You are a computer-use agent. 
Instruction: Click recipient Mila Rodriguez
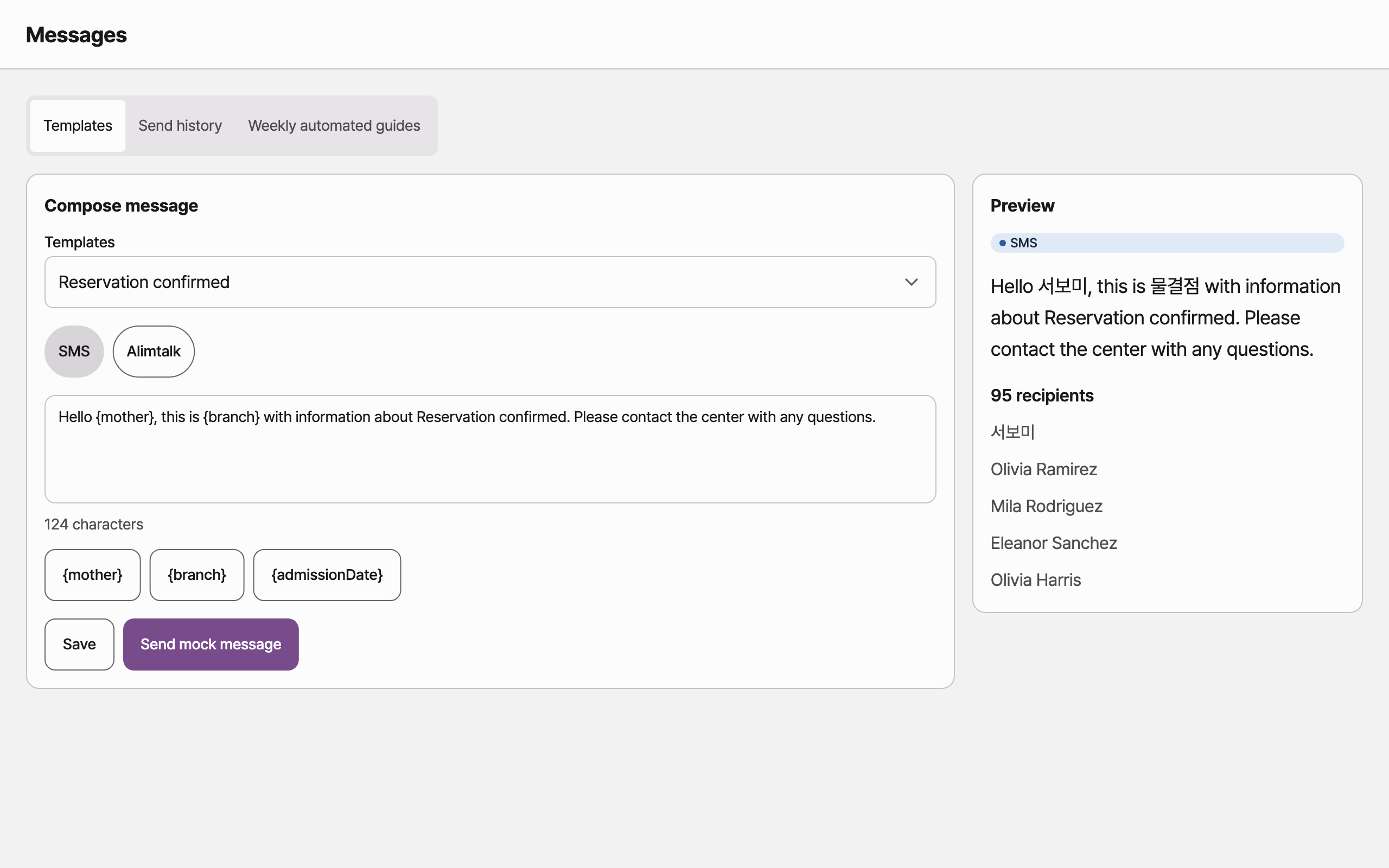coord(1046,506)
